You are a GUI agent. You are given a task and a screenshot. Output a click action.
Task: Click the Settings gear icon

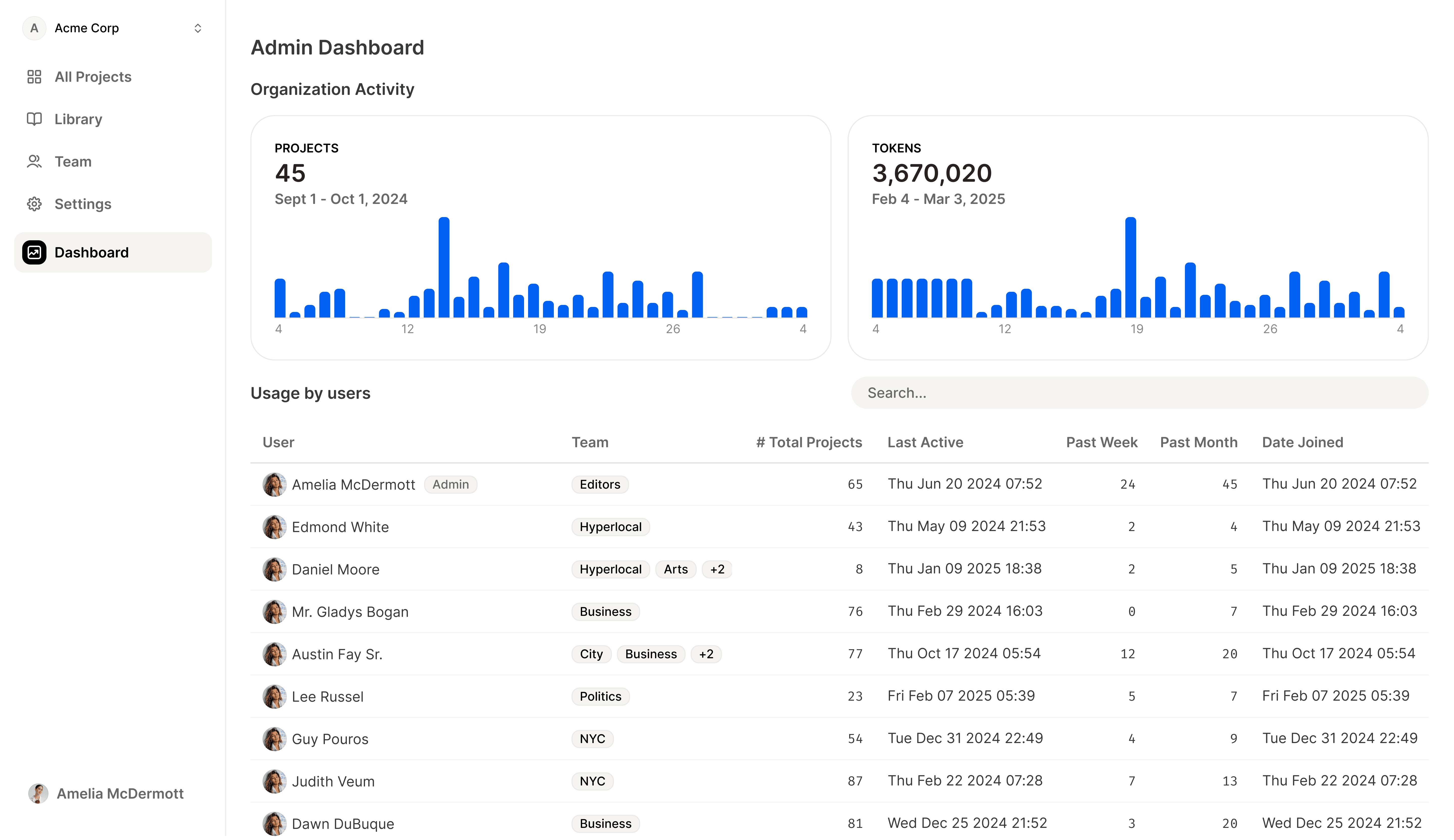click(x=34, y=204)
